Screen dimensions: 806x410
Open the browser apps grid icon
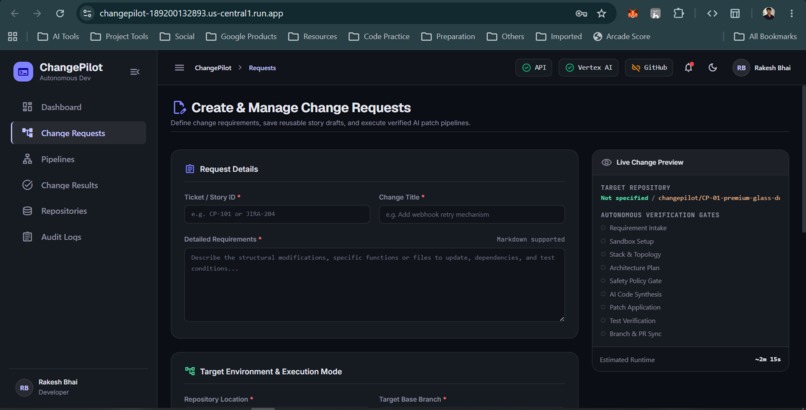pos(13,36)
